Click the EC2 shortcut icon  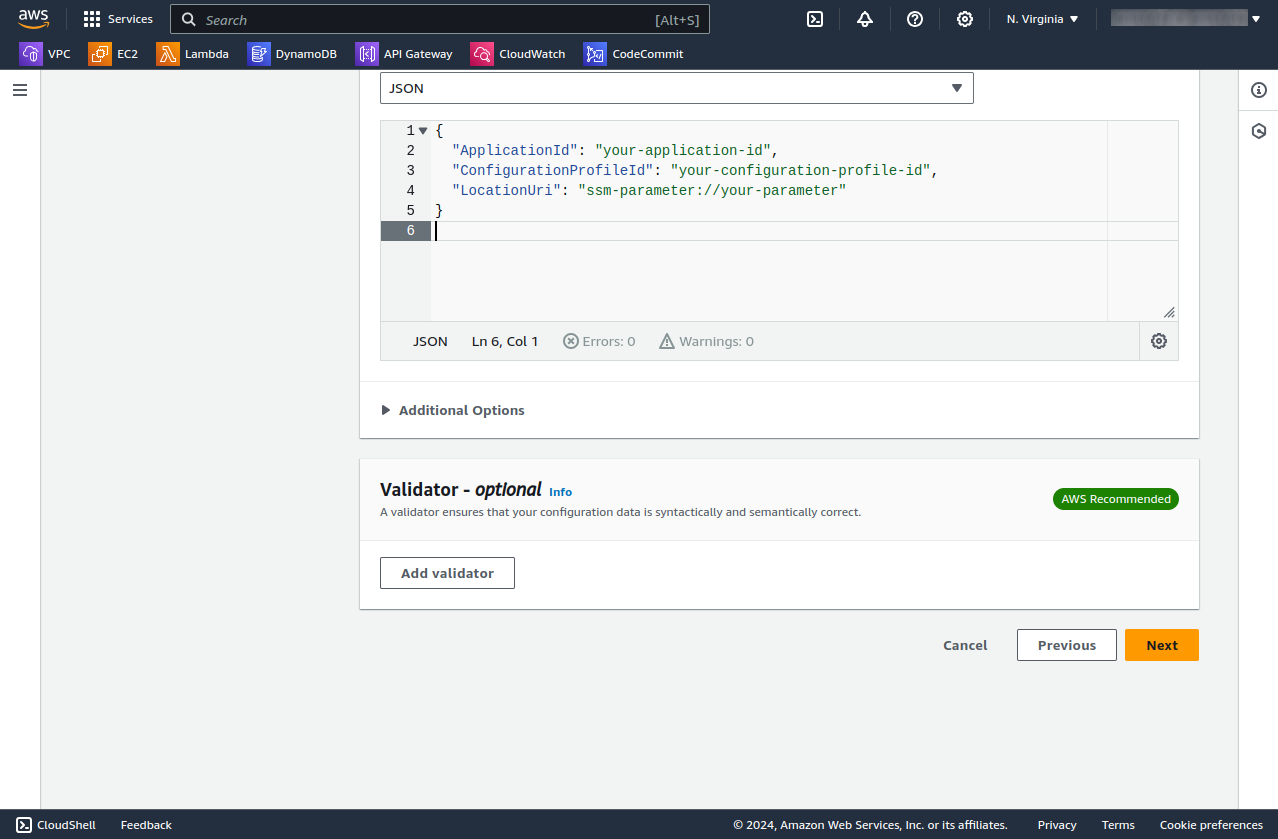(x=99, y=54)
